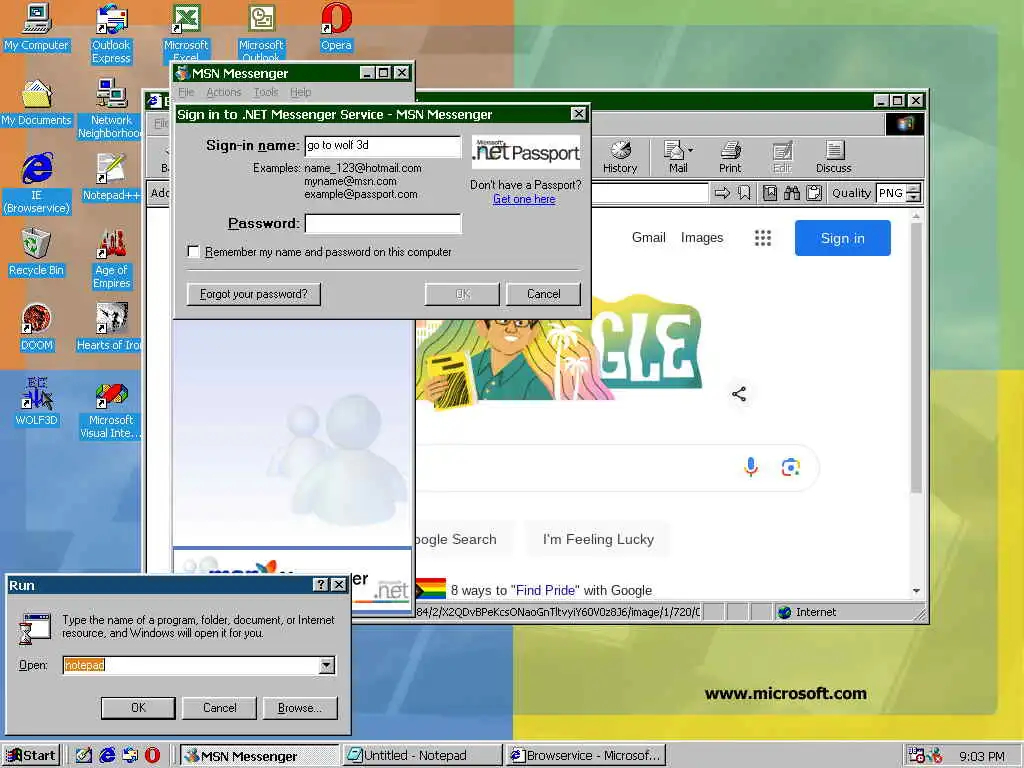Select the Opera desktop shortcut
The width and height of the screenshot is (1024, 768).
(x=336, y=27)
